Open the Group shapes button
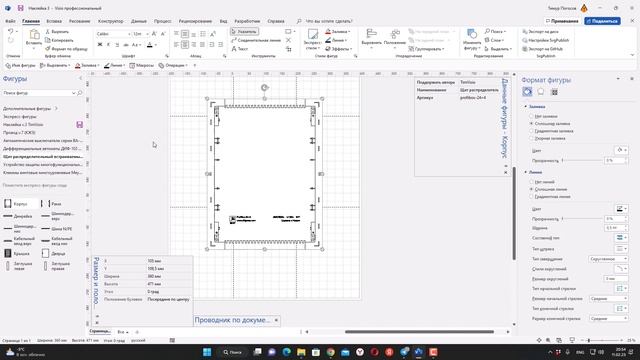This screenshot has height=360, width=640. click(x=426, y=49)
